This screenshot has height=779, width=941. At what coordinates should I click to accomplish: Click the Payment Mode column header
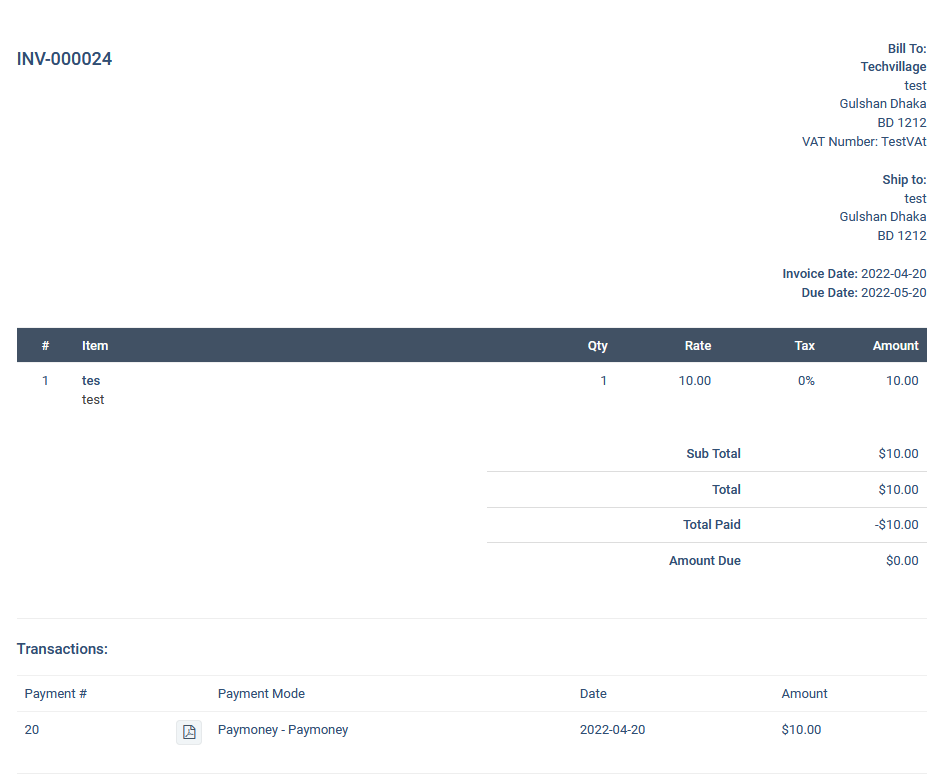(x=261, y=694)
